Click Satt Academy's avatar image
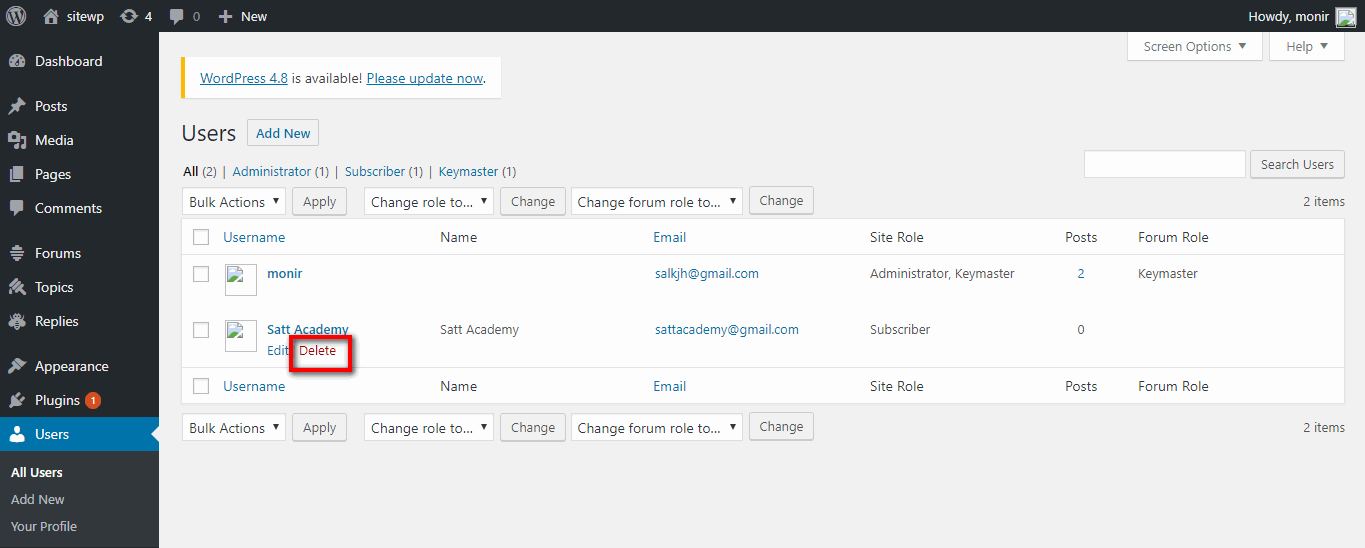Screen dimensions: 1365x548 click(x=241, y=336)
